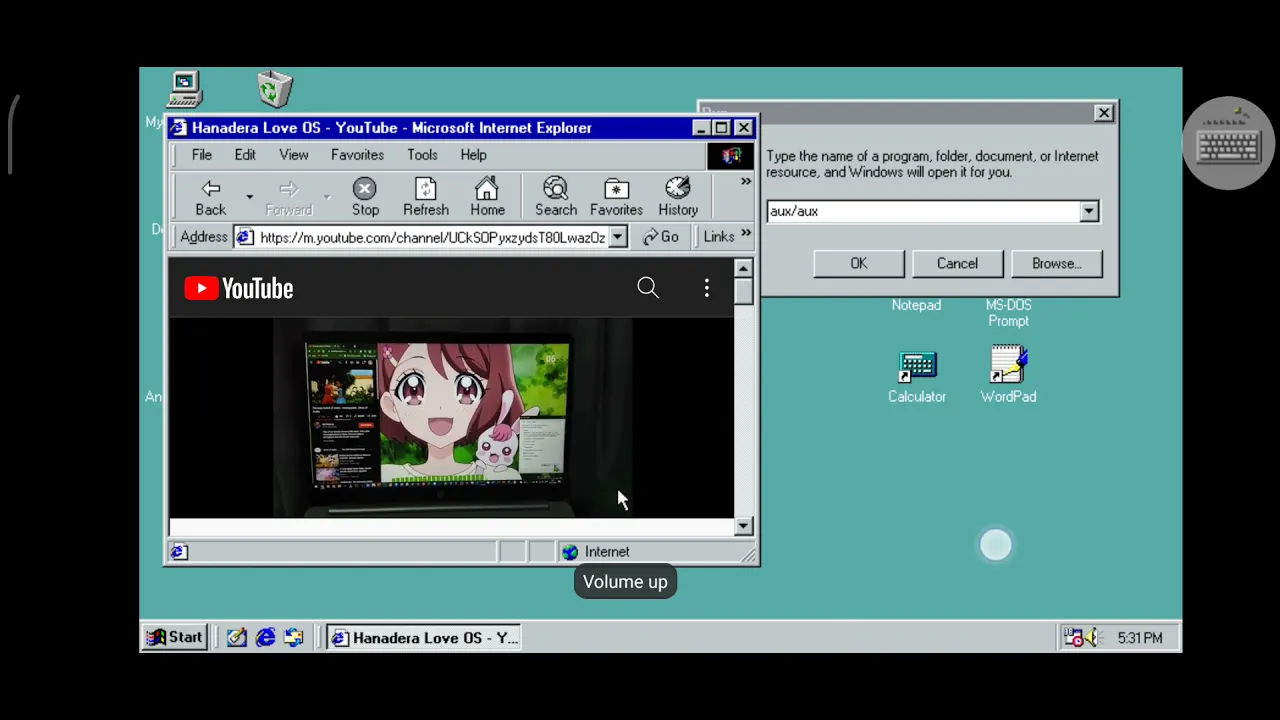Click OK in the Run dialog
Viewport: 1280px width, 720px height.
[x=859, y=263]
